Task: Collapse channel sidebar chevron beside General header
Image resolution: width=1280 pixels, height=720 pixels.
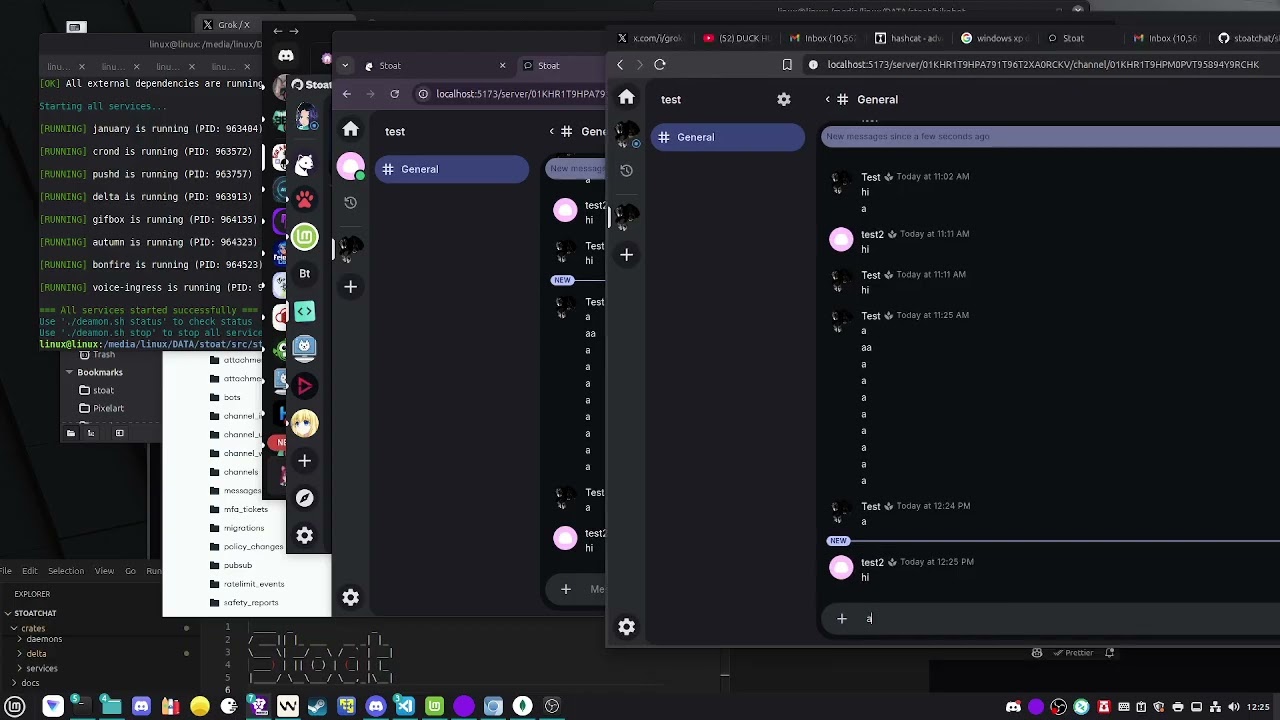Action: [x=828, y=99]
